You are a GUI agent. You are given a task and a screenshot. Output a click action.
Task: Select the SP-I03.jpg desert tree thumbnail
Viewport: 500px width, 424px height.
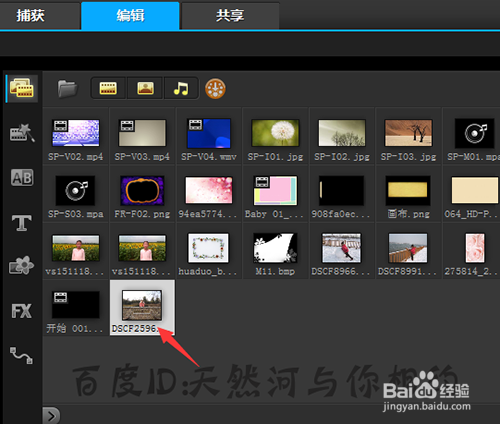click(409, 133)
